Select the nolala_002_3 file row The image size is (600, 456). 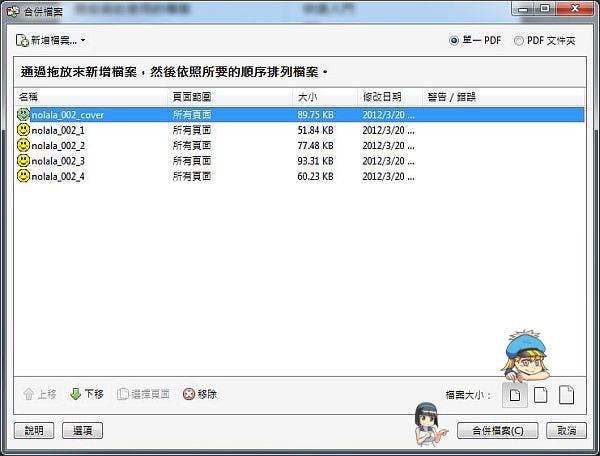300,161
